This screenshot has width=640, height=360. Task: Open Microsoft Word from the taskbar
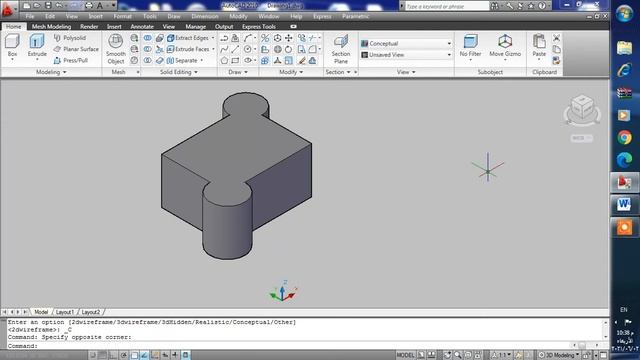coord(624,204)
